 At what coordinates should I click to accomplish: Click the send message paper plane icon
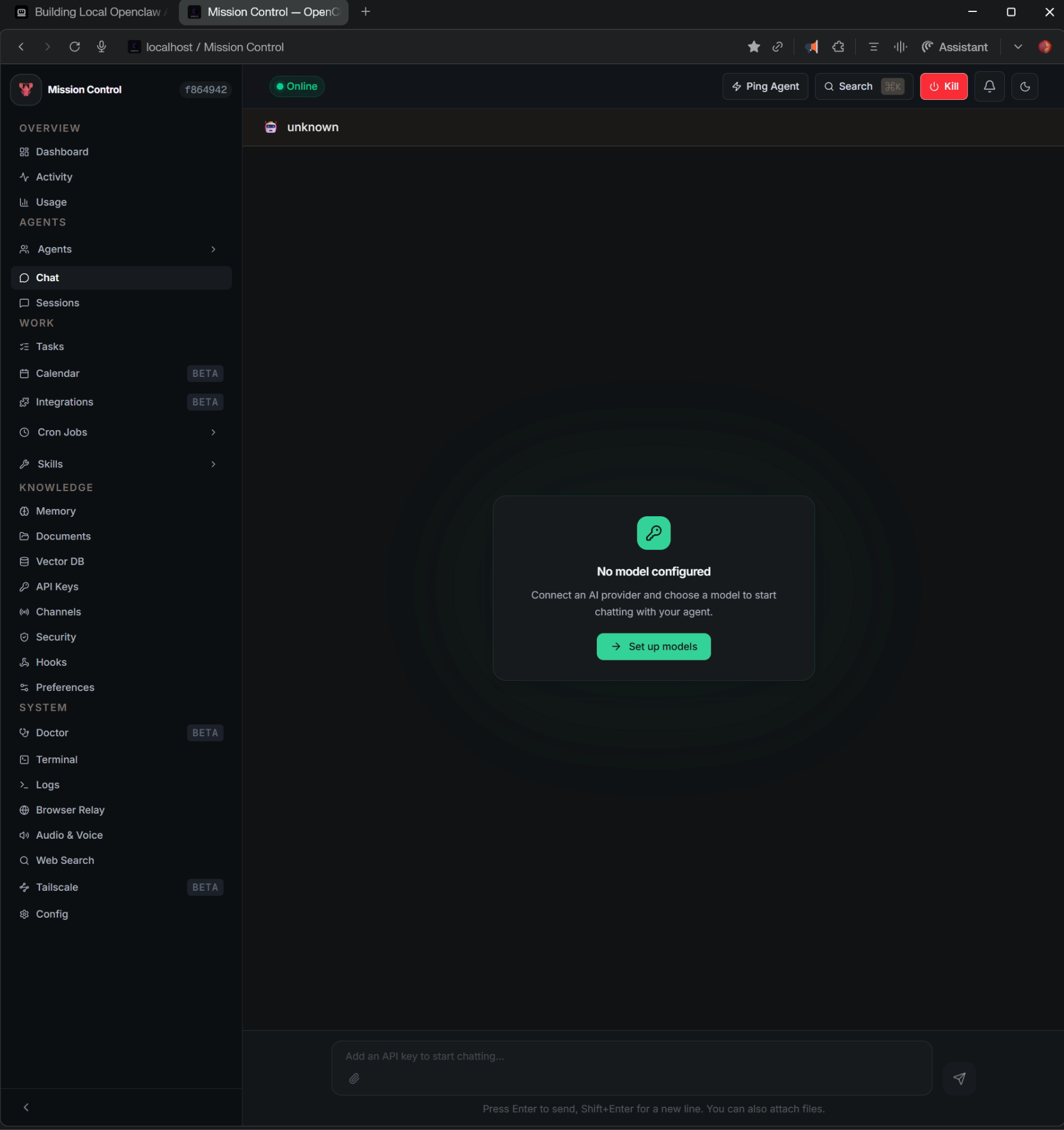pyautogui.click(x=959, y=1078)
